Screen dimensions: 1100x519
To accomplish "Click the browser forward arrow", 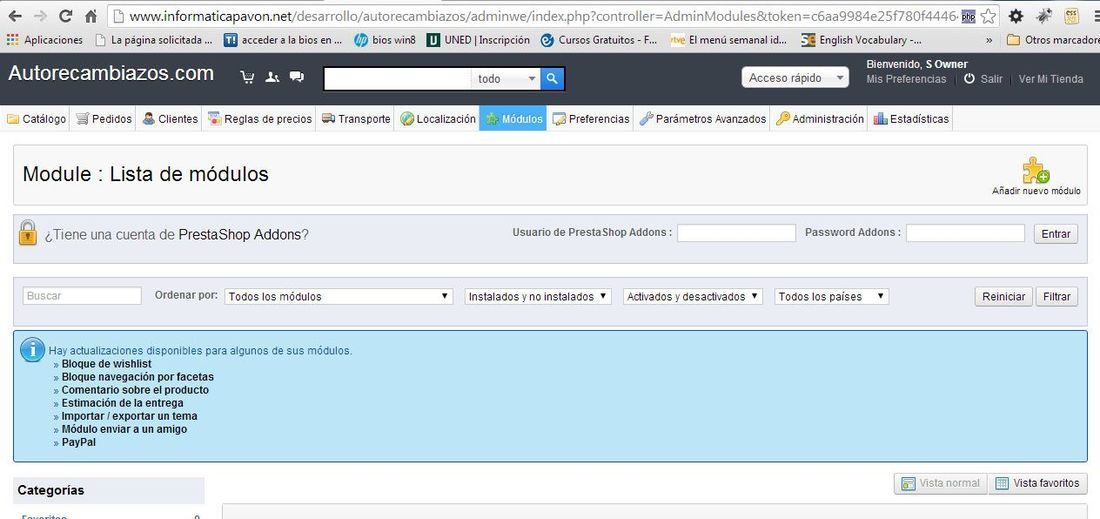I will (x=40, y=15).
